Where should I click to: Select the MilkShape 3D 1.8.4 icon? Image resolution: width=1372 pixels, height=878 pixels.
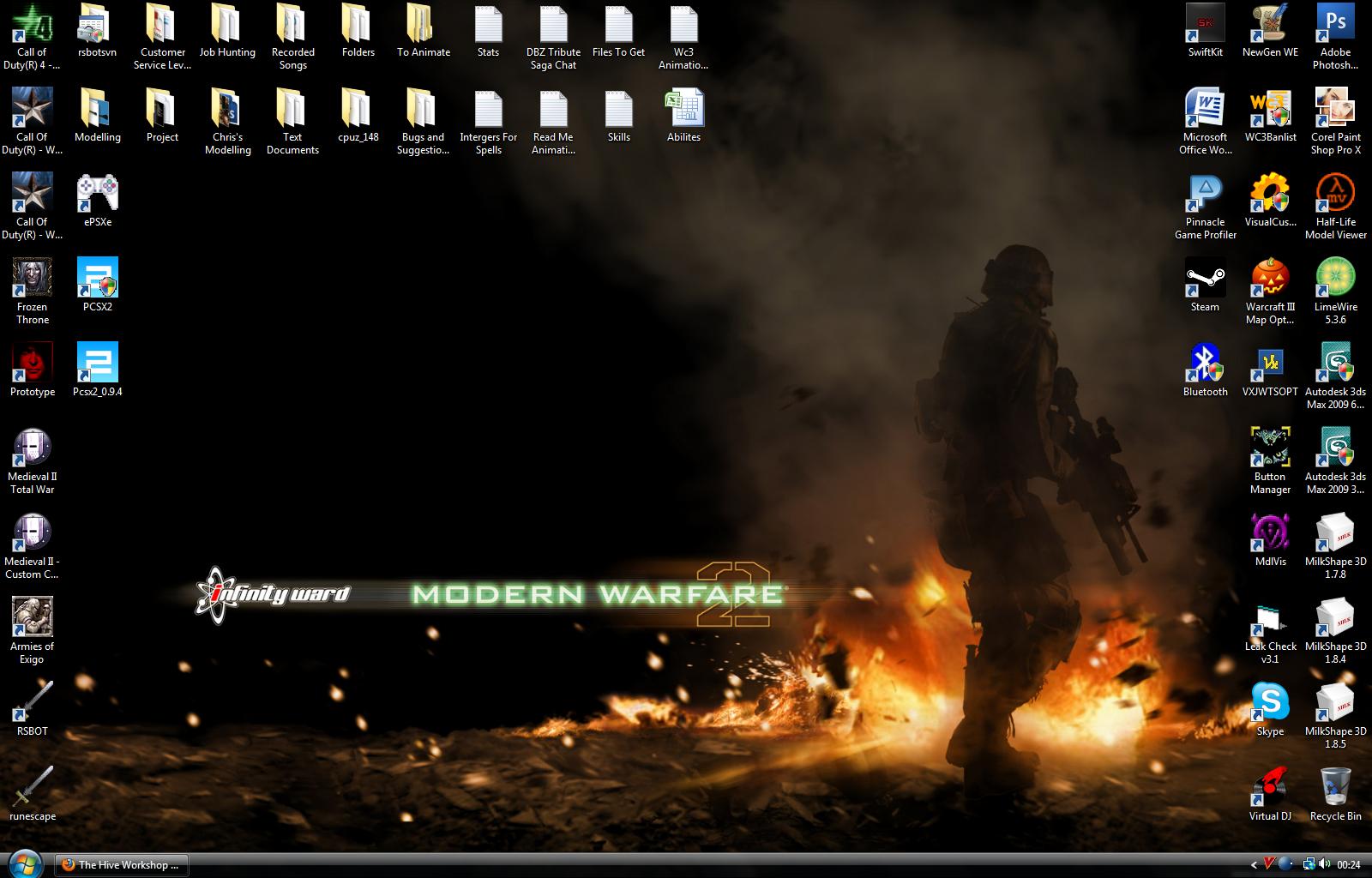point(1335,631)
